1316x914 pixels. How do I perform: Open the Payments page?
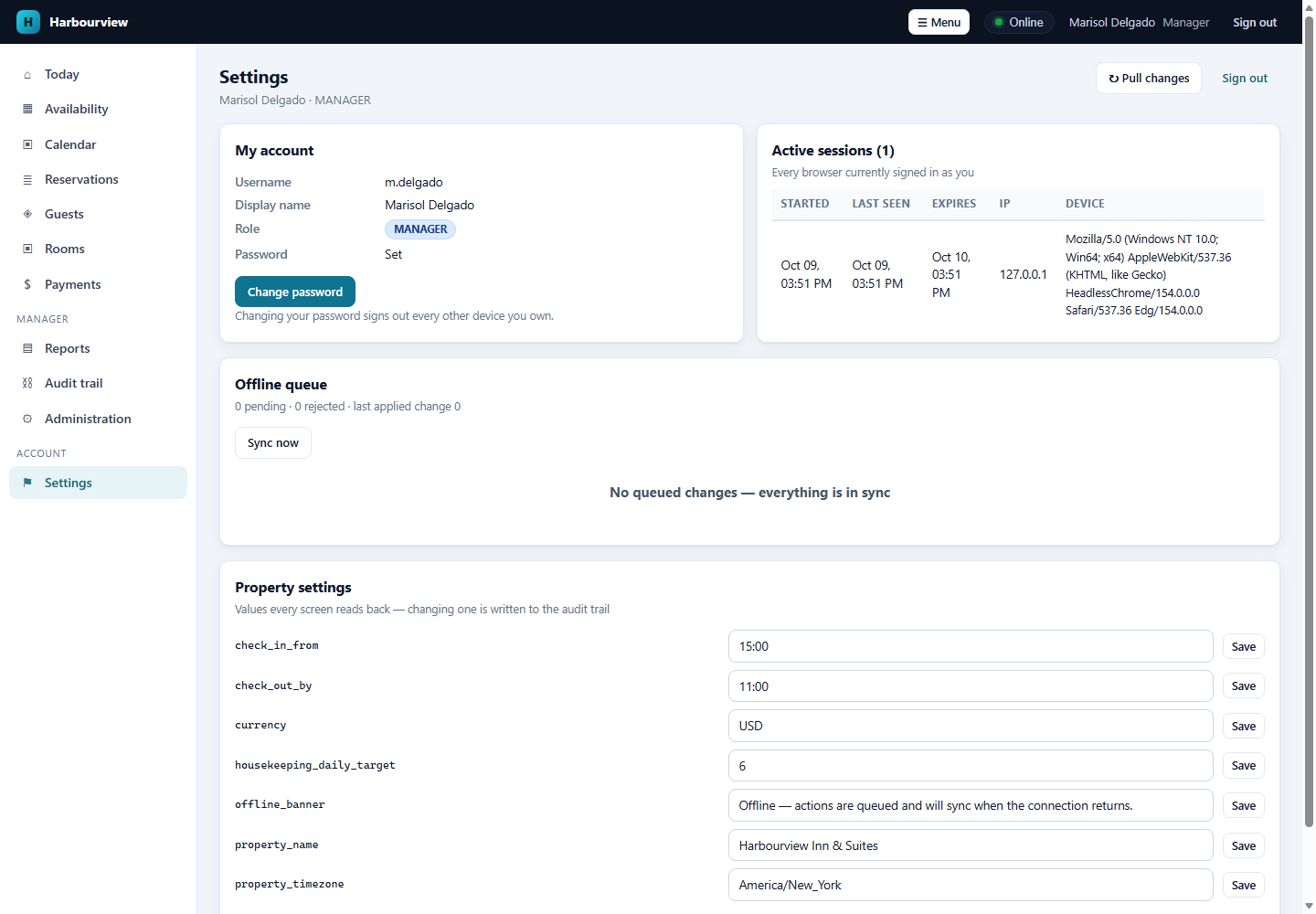[98, 285]
